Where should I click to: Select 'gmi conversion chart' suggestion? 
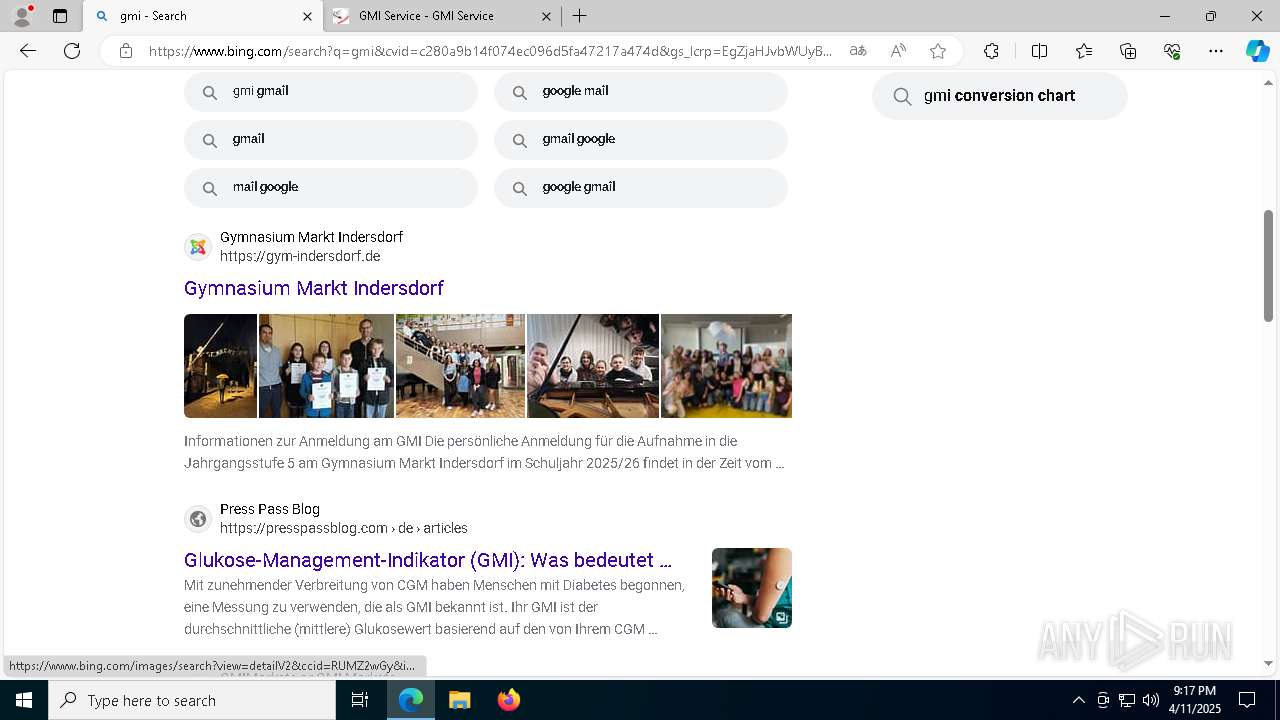pos(1000,96)
